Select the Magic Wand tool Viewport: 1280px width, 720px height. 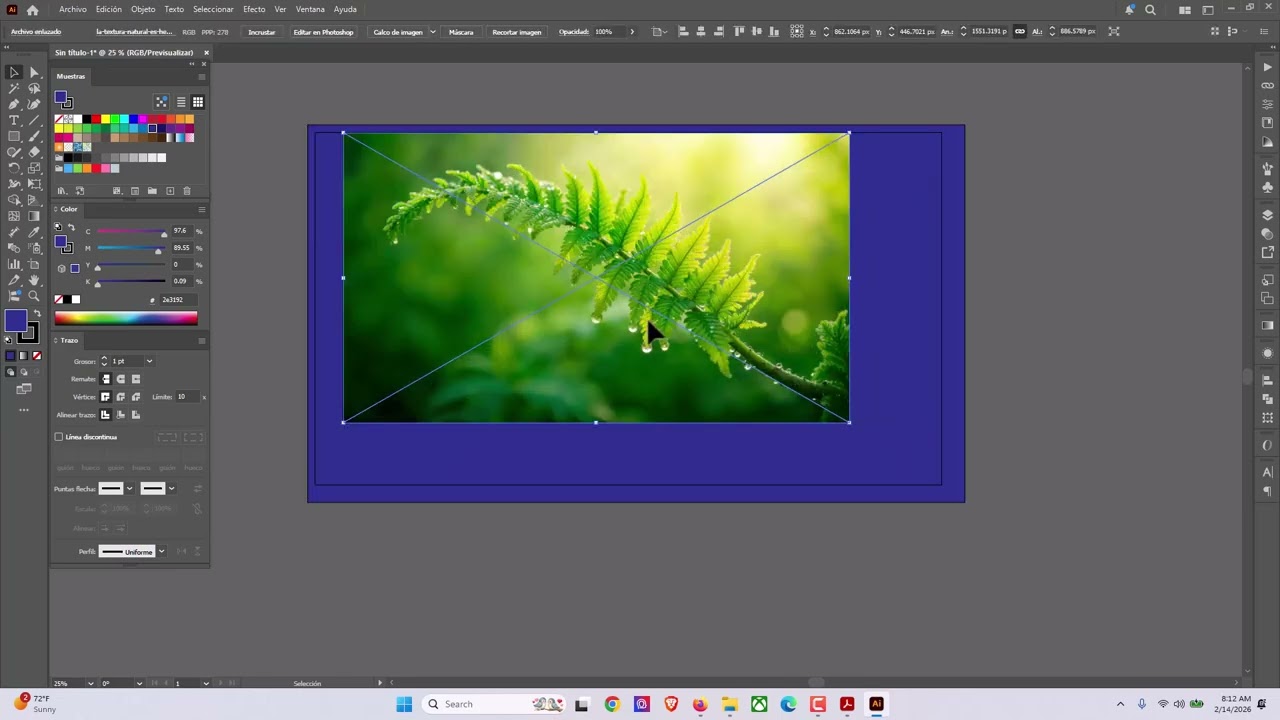tap(14, 88)
